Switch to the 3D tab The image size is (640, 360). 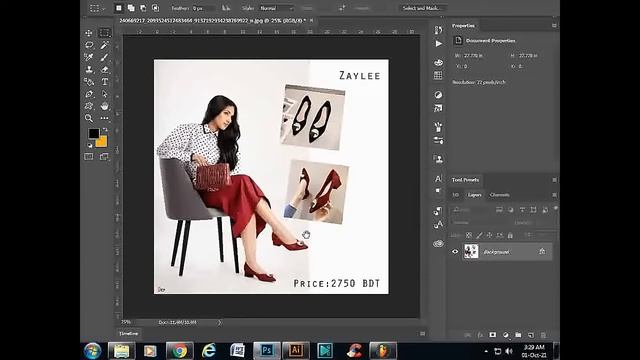456,195
